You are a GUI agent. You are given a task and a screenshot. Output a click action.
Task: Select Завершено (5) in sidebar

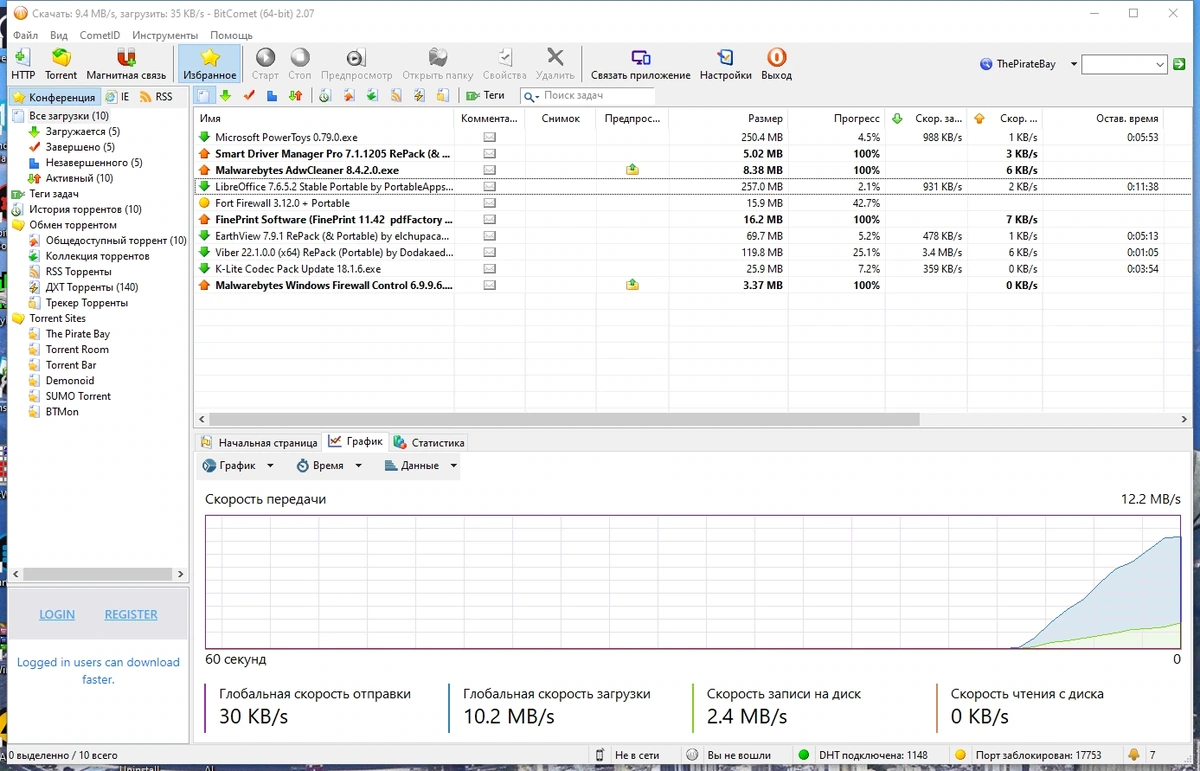tap(80, 147)
